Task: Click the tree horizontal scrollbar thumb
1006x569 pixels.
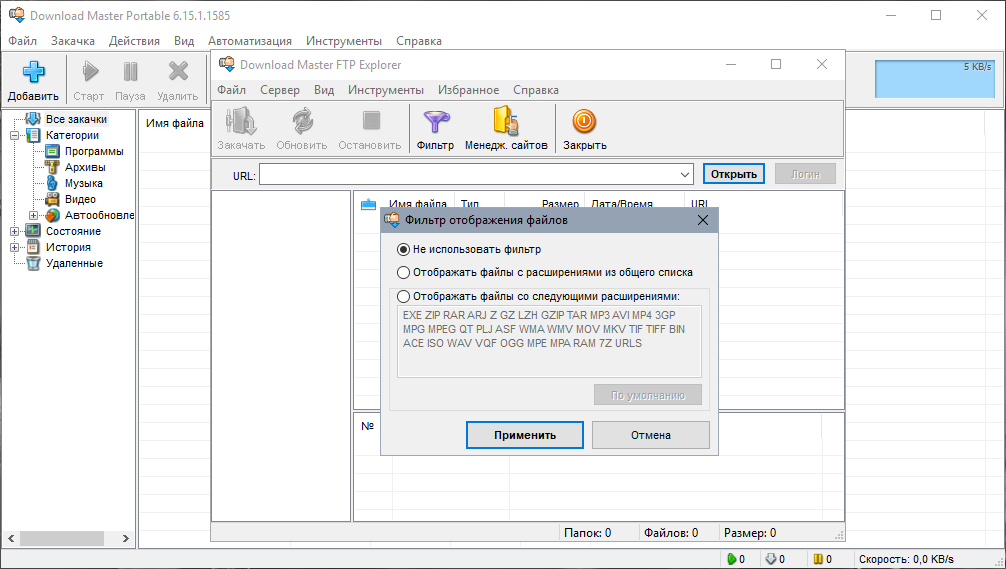Action: click(x=62, y=538)
